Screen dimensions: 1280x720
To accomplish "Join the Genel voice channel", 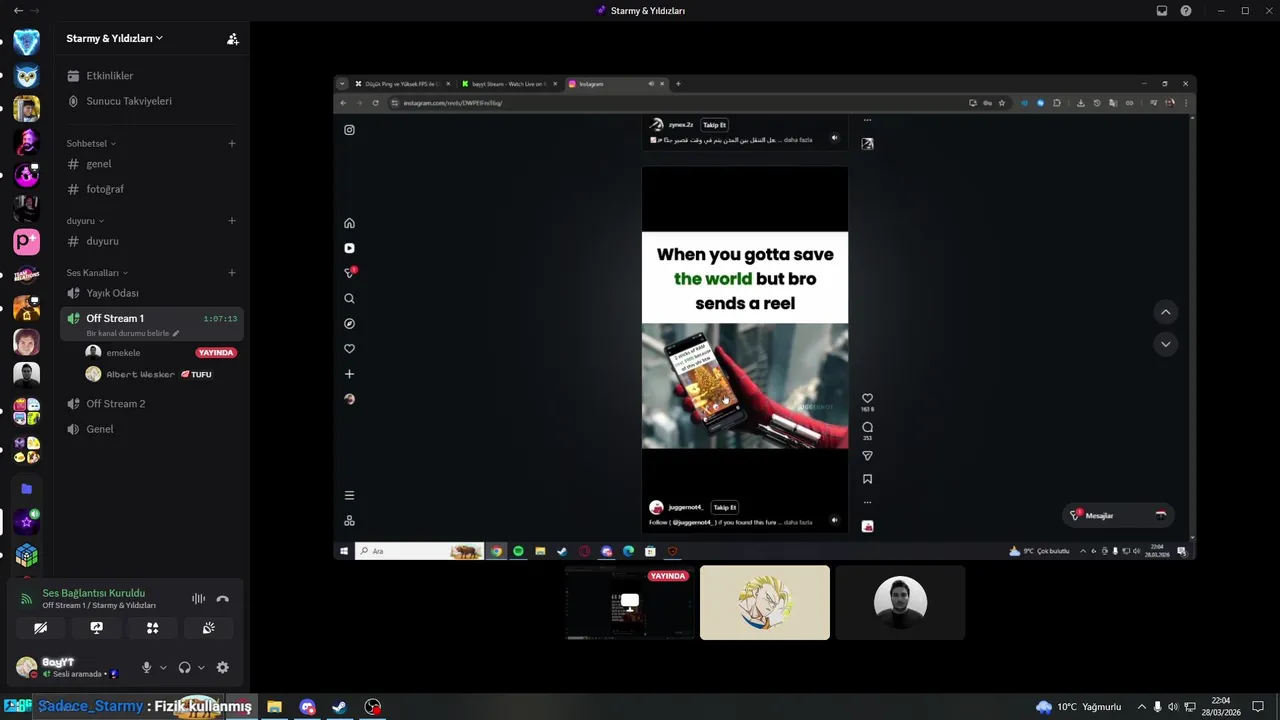I will point(150,429).
